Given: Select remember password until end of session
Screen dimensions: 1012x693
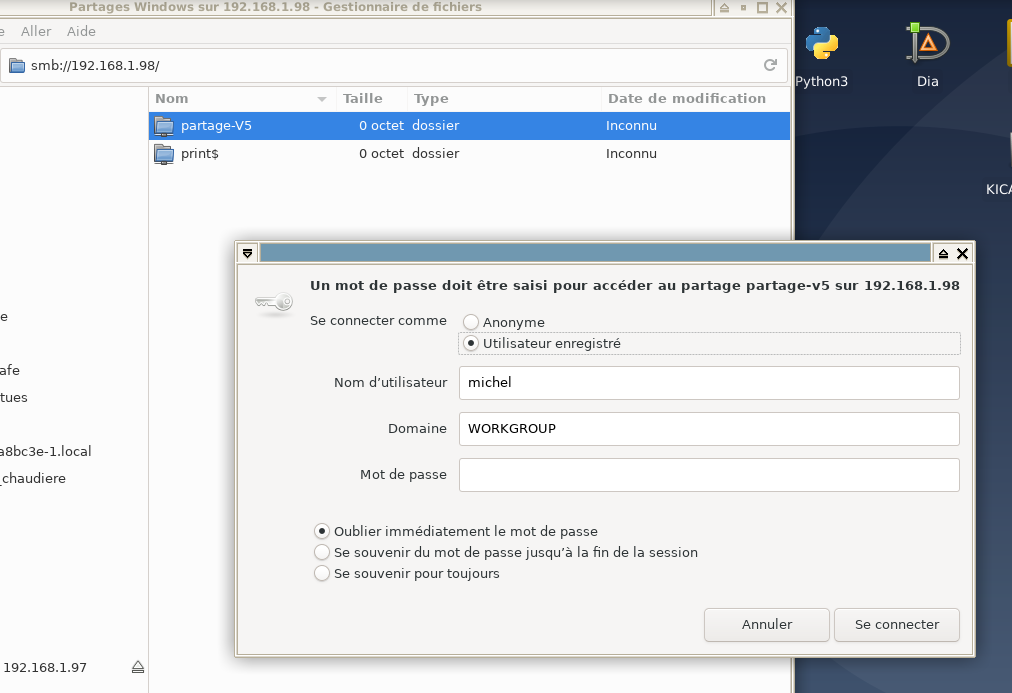Looking at the screenshot, I should pos(322,552).
